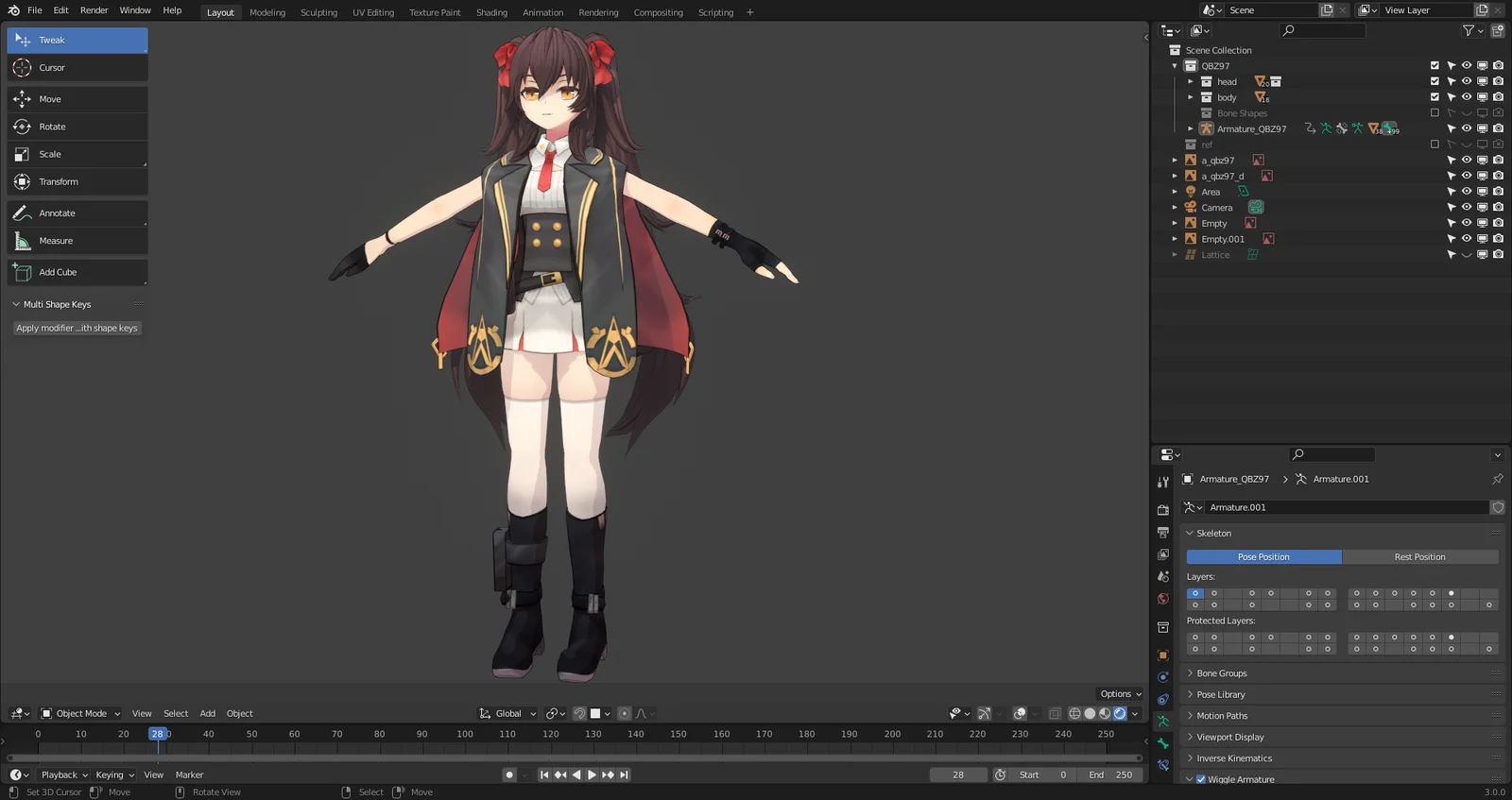Click the current frame number field
Viewport: 1512px width, 800px height.
pyautogui.click(x=958, y=774)
